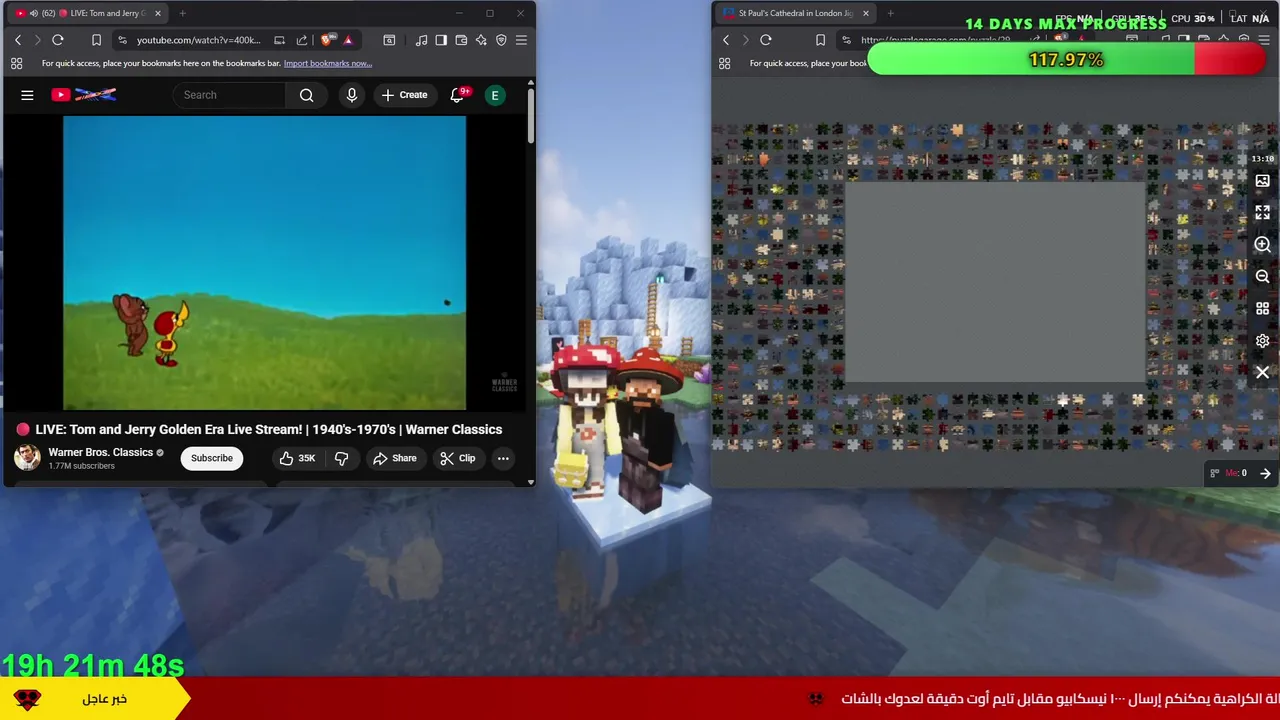Open Leo AI star icon in YouTube window

(481, 40)
